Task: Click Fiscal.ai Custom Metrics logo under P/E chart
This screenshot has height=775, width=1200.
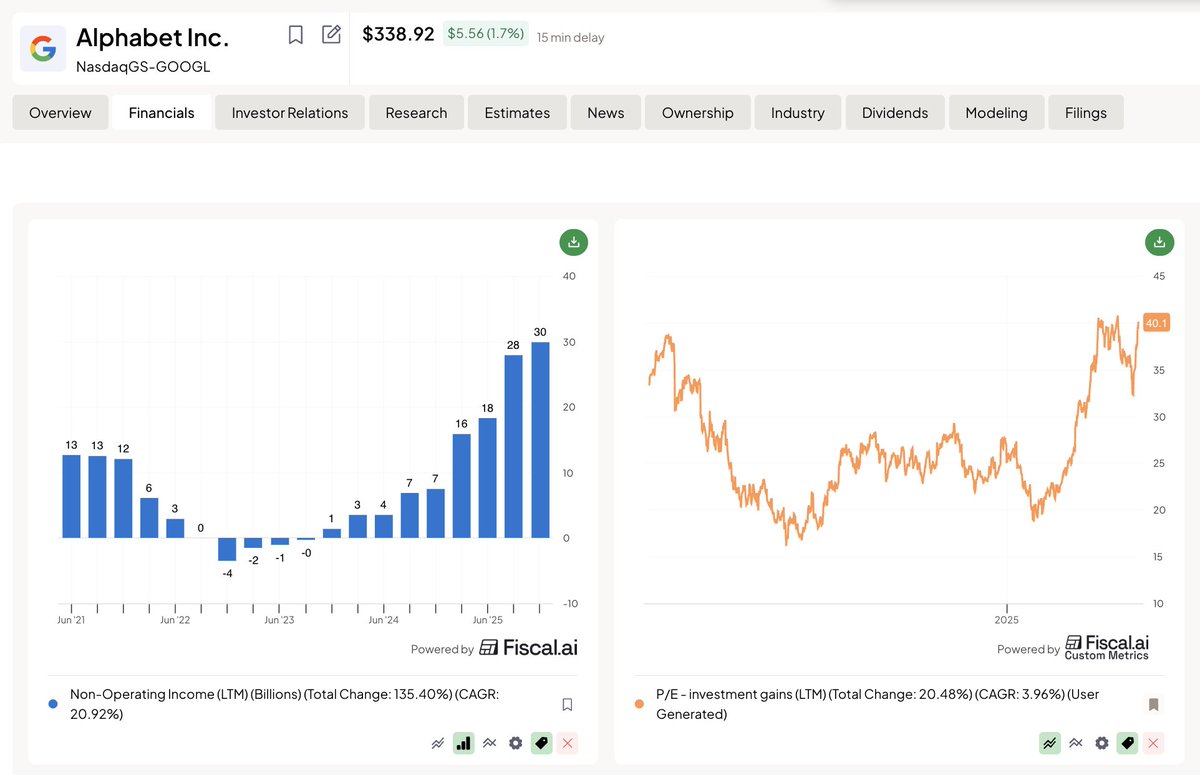Action: (1107, 647)
